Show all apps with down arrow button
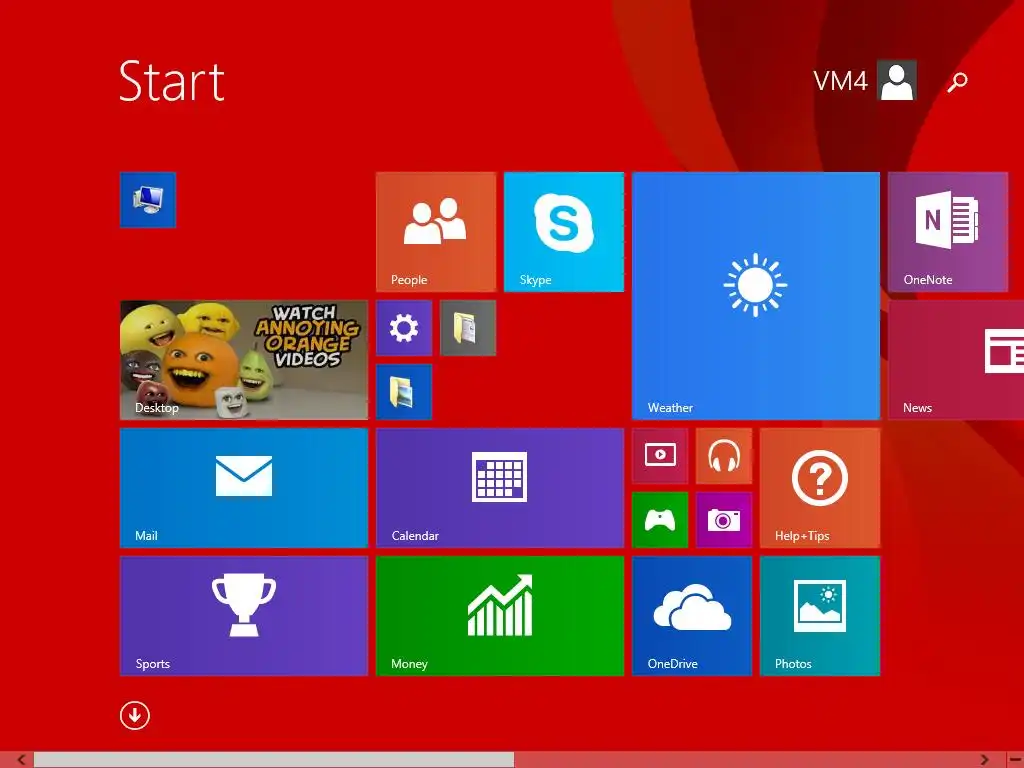 click(x=135, y=716)
